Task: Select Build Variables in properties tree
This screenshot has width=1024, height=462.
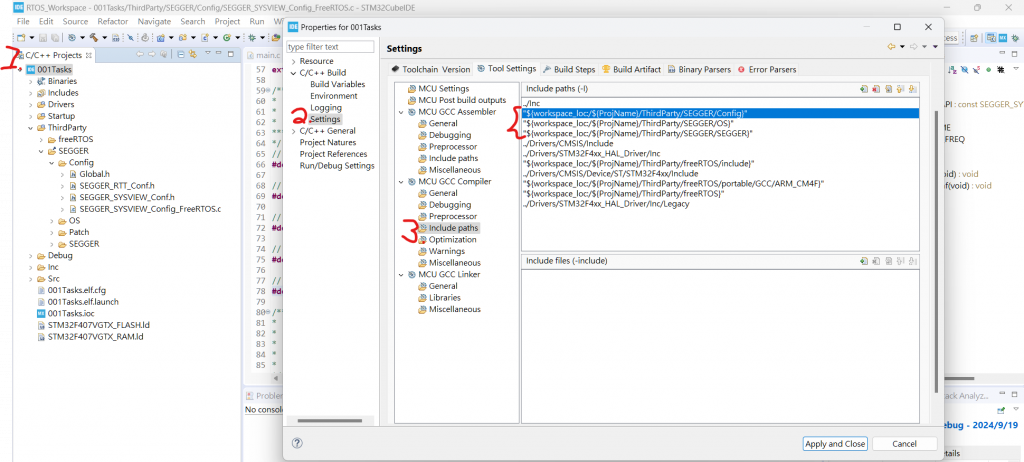Action: click(x=338, y=84)
